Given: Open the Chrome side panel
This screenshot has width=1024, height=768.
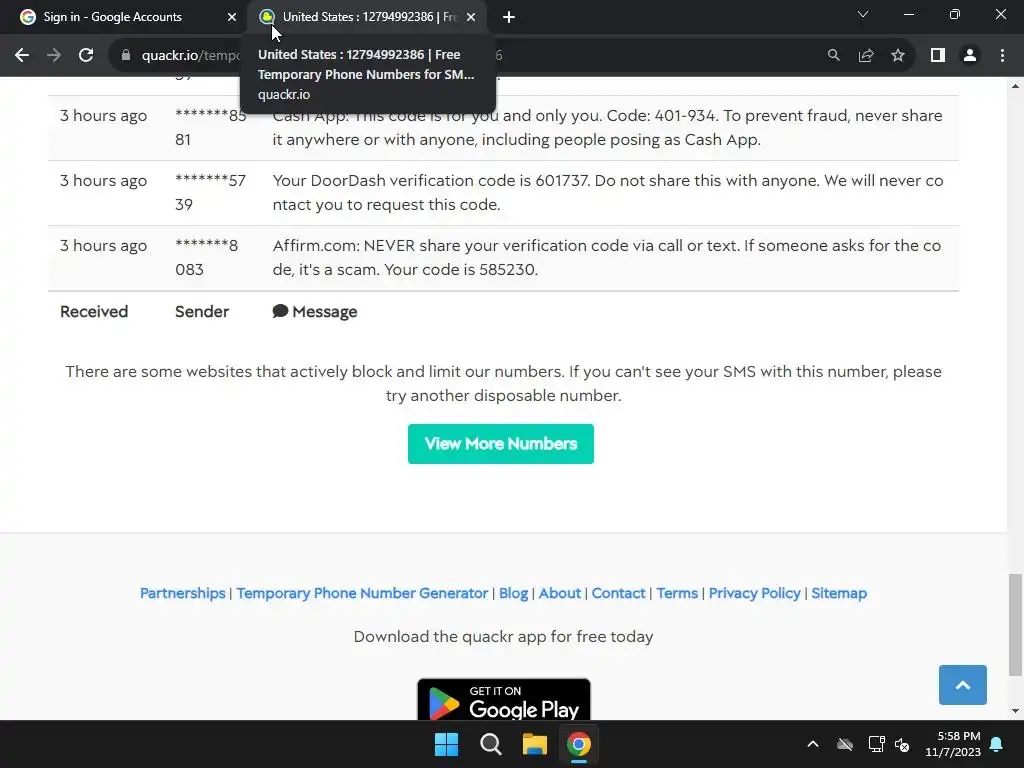Looking at the screenshot, I should (x=938, y=56).
